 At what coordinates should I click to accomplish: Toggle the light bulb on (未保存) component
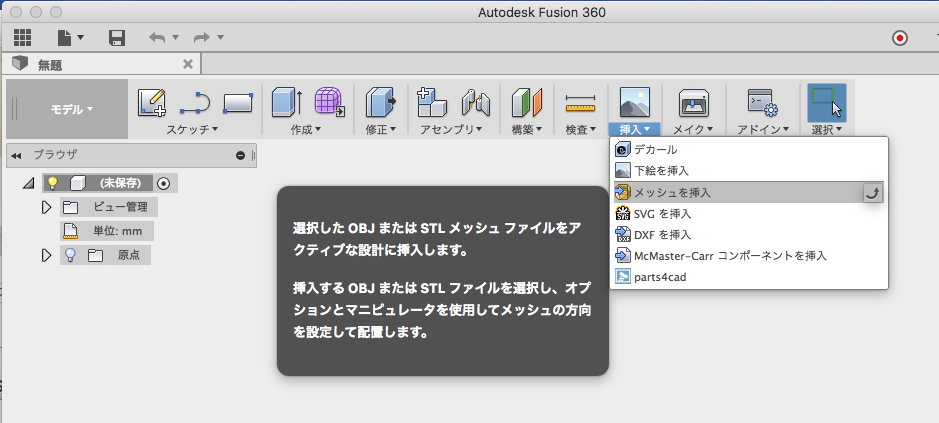click(x=53, y=183)
